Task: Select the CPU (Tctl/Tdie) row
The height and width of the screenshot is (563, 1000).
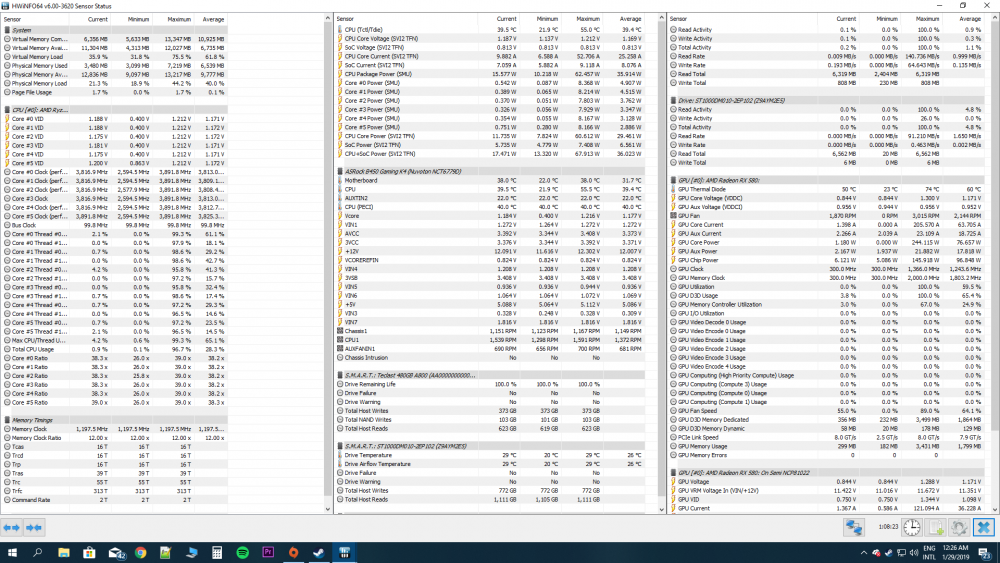Action: (x=490, y=30)
